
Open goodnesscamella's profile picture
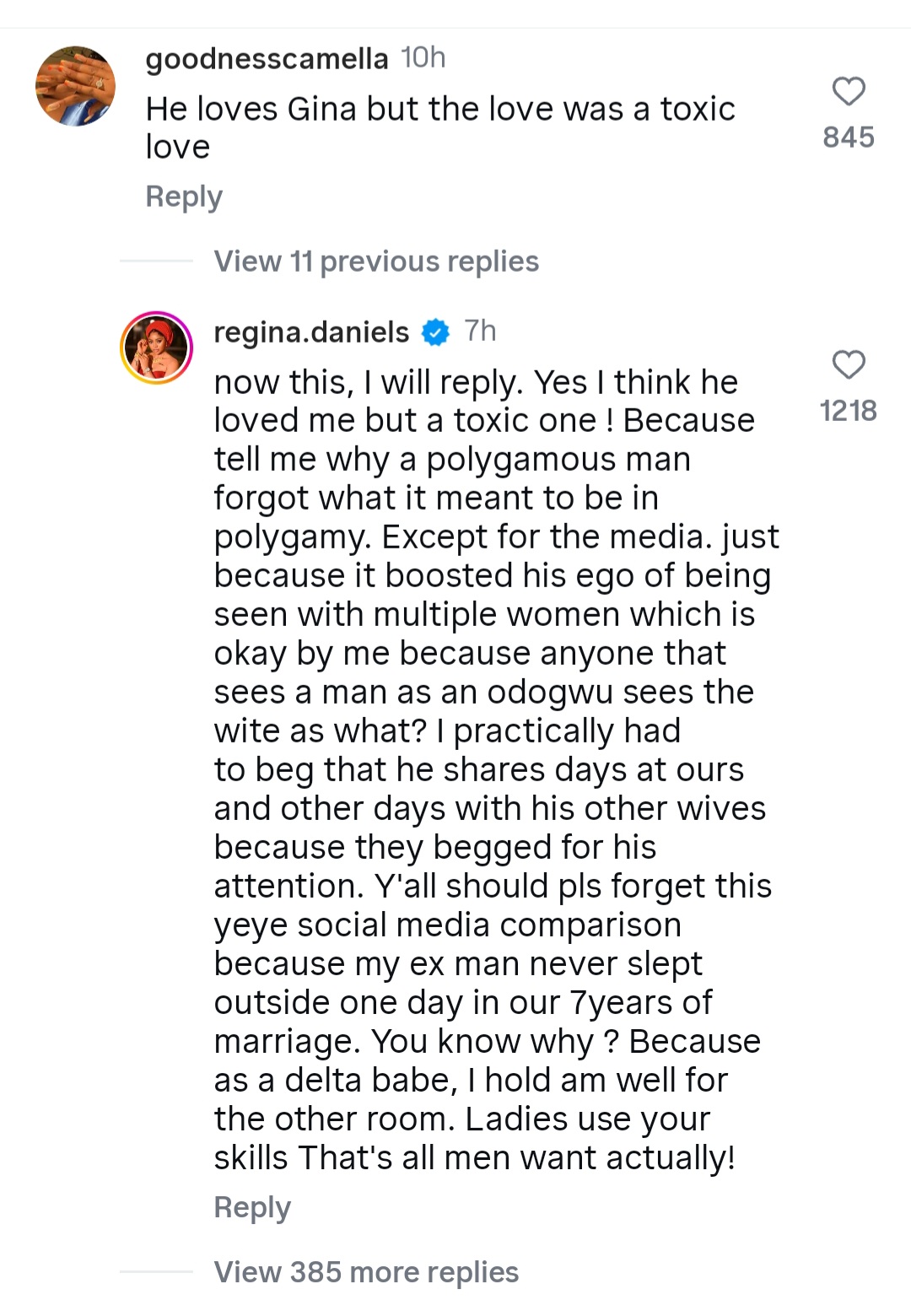[76, 87]
